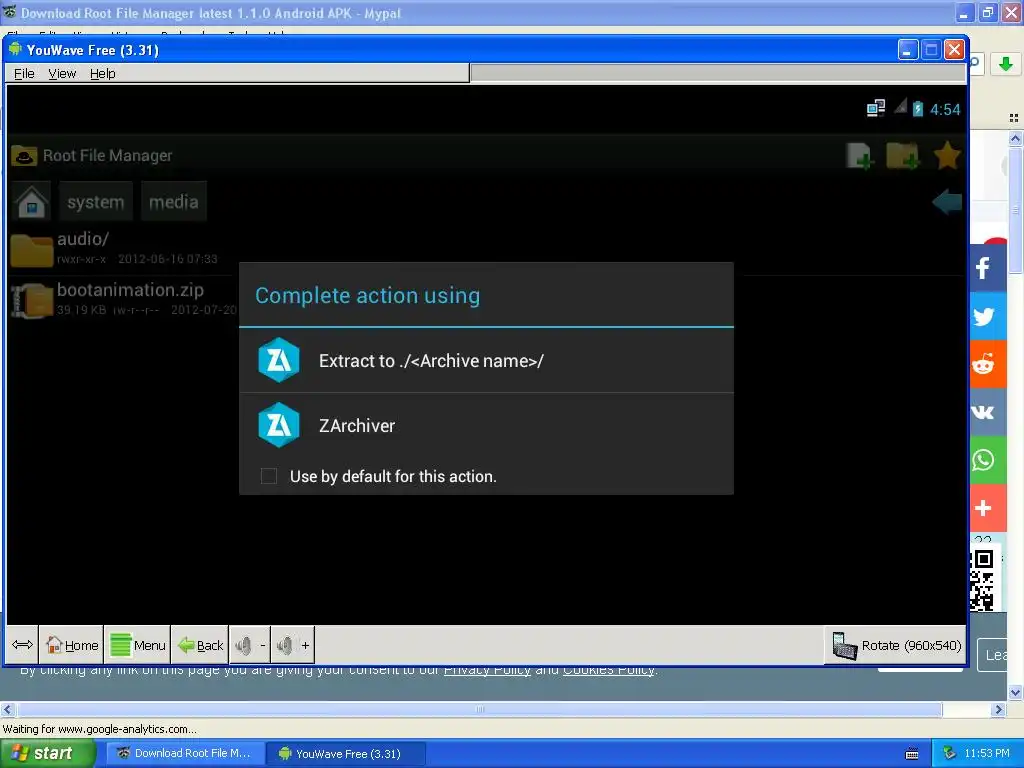This screenshot has height=768, width=1024.
Task: Tap the new folder icon
Action: pos(903,156)
